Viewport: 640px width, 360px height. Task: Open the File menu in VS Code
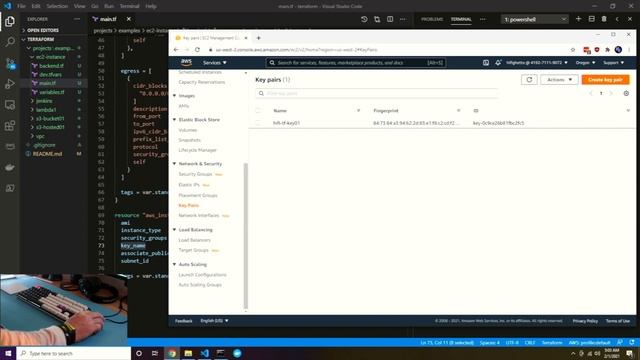coord(21,6)
